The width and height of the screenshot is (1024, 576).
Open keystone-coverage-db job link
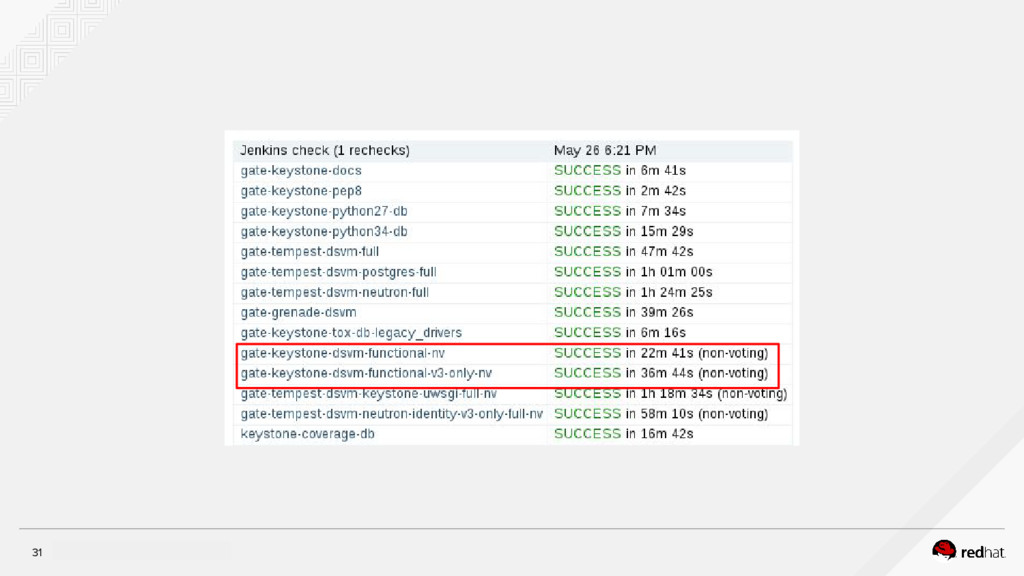tap(307, 434)
